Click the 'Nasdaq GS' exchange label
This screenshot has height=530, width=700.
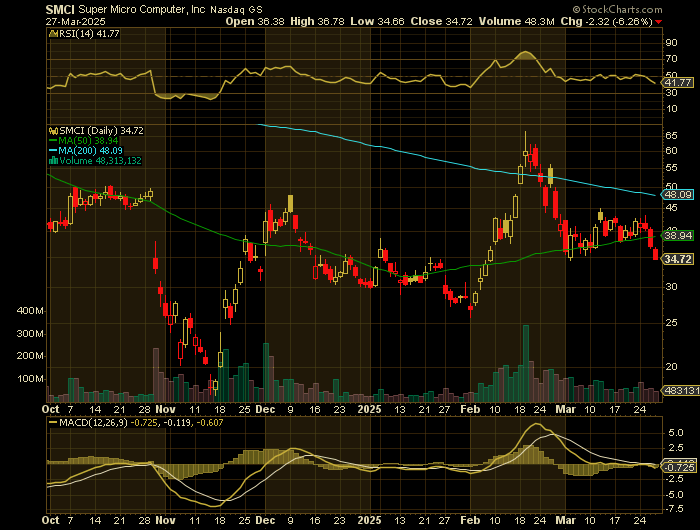coord(236,9)
